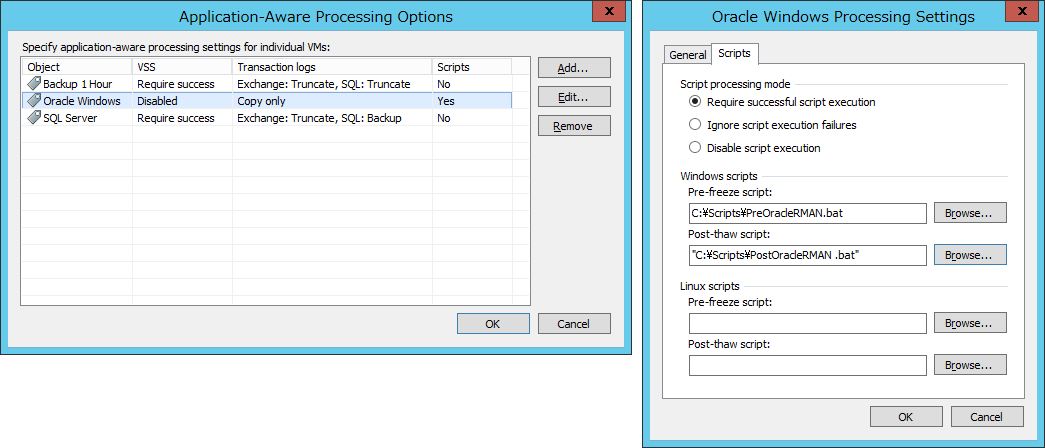
Task: Cancel the Application-Aware Processing Options dialog
Action: pos(574,324)
